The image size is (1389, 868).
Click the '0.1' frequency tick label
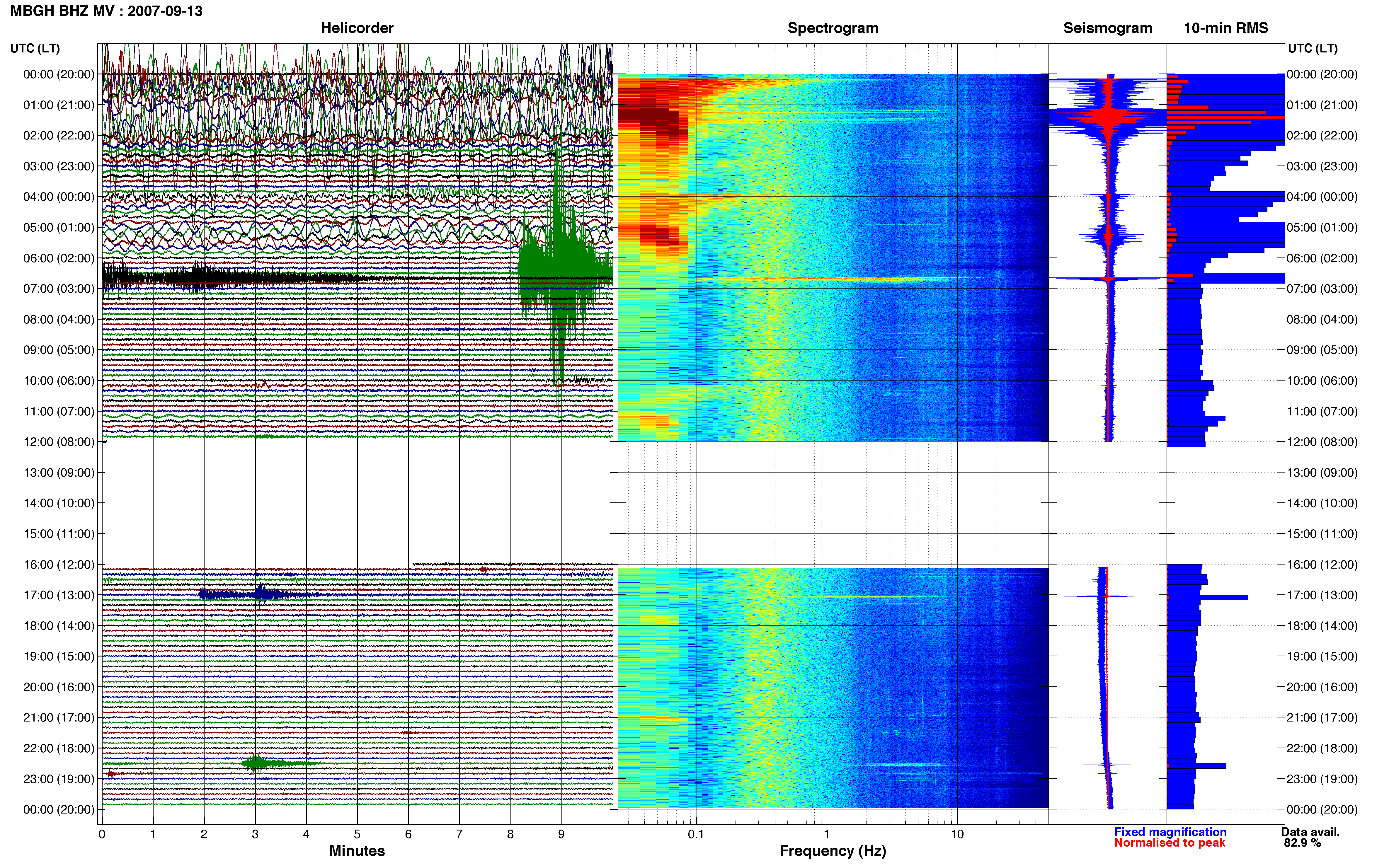tap(696, 834)
